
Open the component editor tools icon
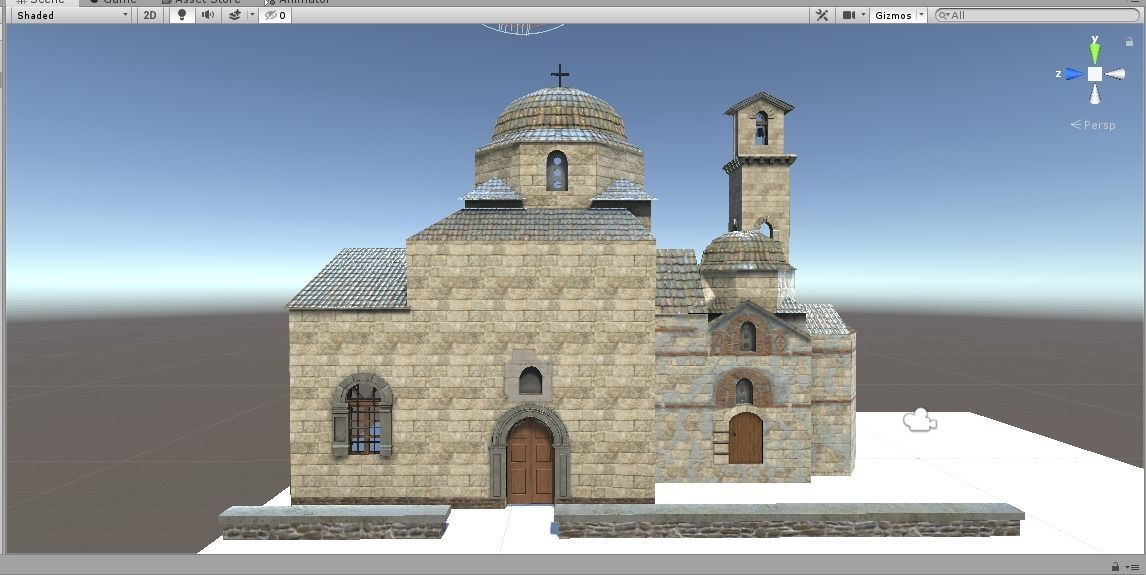[x=821, y=15]
